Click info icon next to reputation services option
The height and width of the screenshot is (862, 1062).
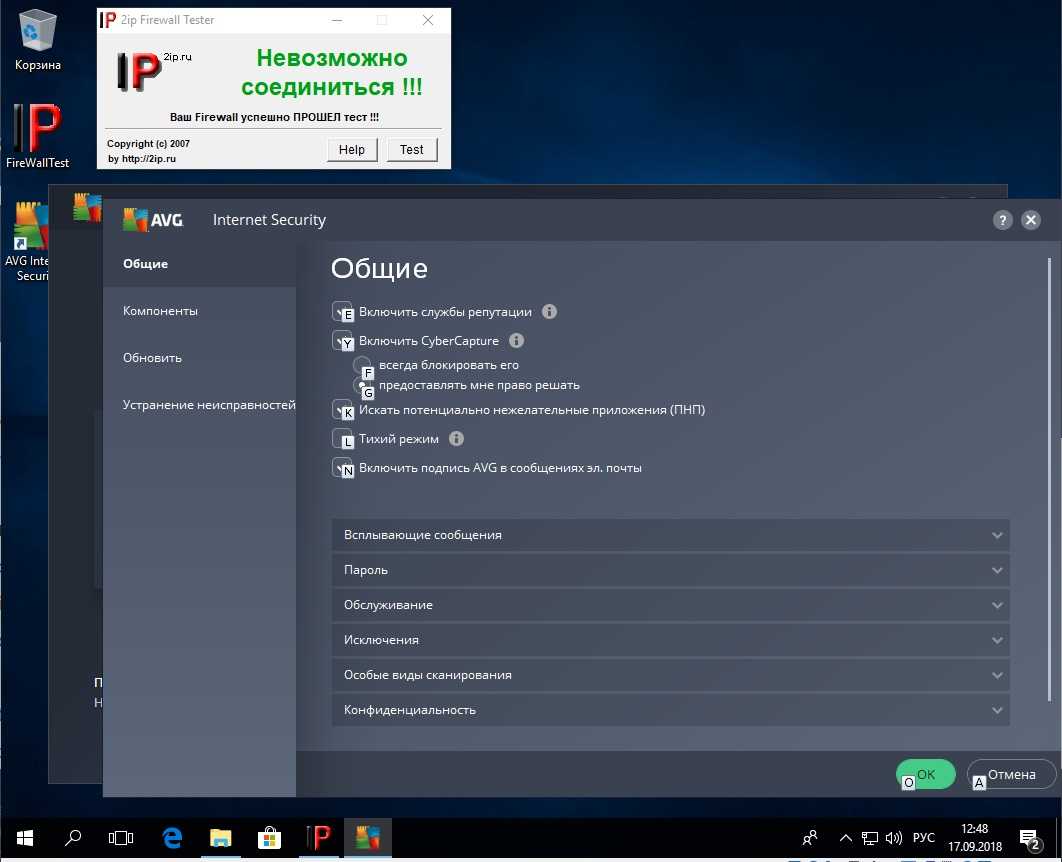tap(549, 312)
